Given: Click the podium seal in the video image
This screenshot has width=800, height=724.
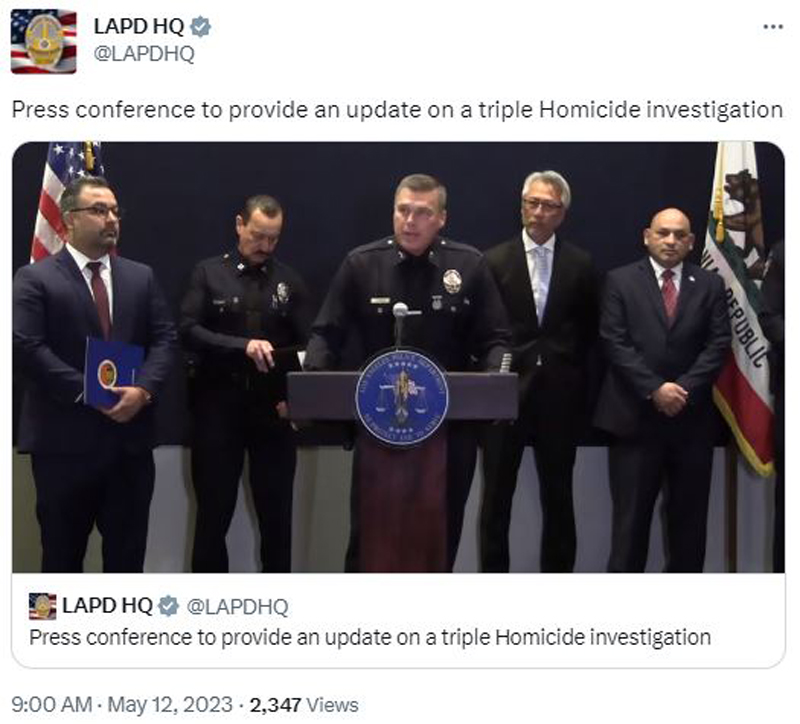Looking at the screenshot, I should tap(402, 398).
